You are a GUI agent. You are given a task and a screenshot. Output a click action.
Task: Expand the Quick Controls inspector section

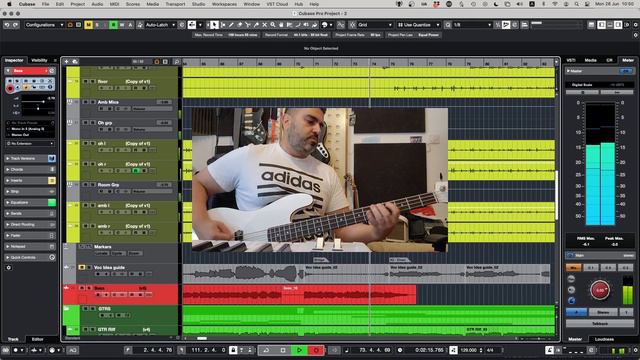(30, 258)
